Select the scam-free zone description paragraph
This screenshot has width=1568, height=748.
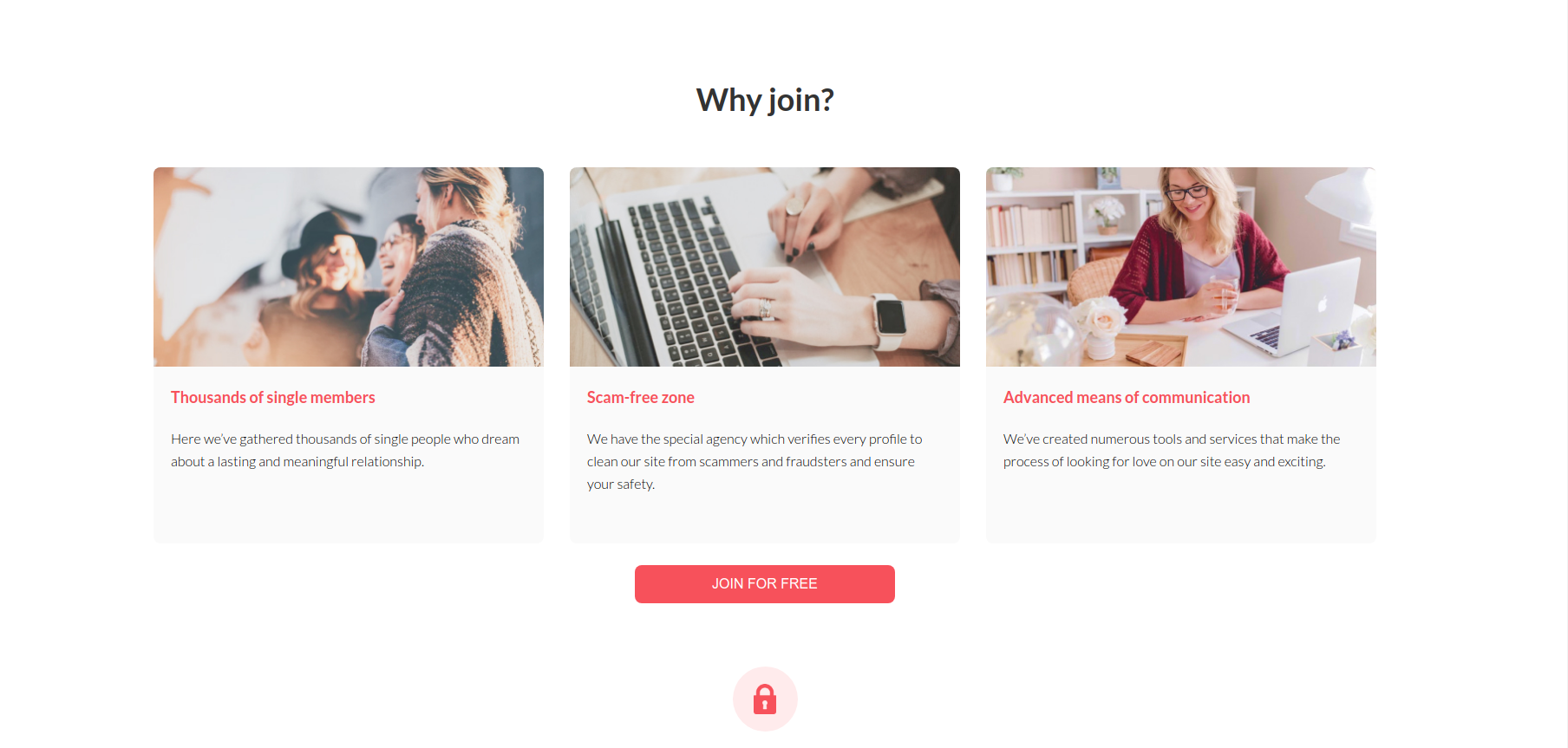pyautogui.click(x=755, y=462)
